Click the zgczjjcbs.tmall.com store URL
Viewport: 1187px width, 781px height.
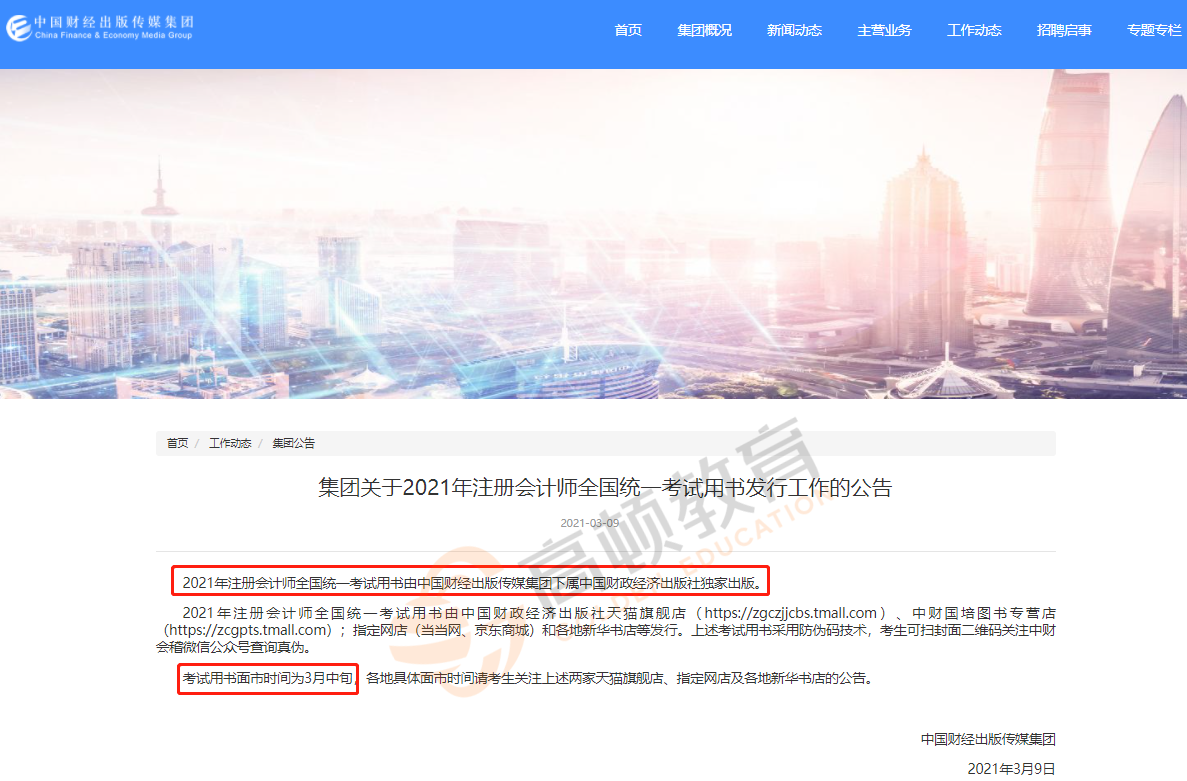pyautogui.click(x=792, y=612)
